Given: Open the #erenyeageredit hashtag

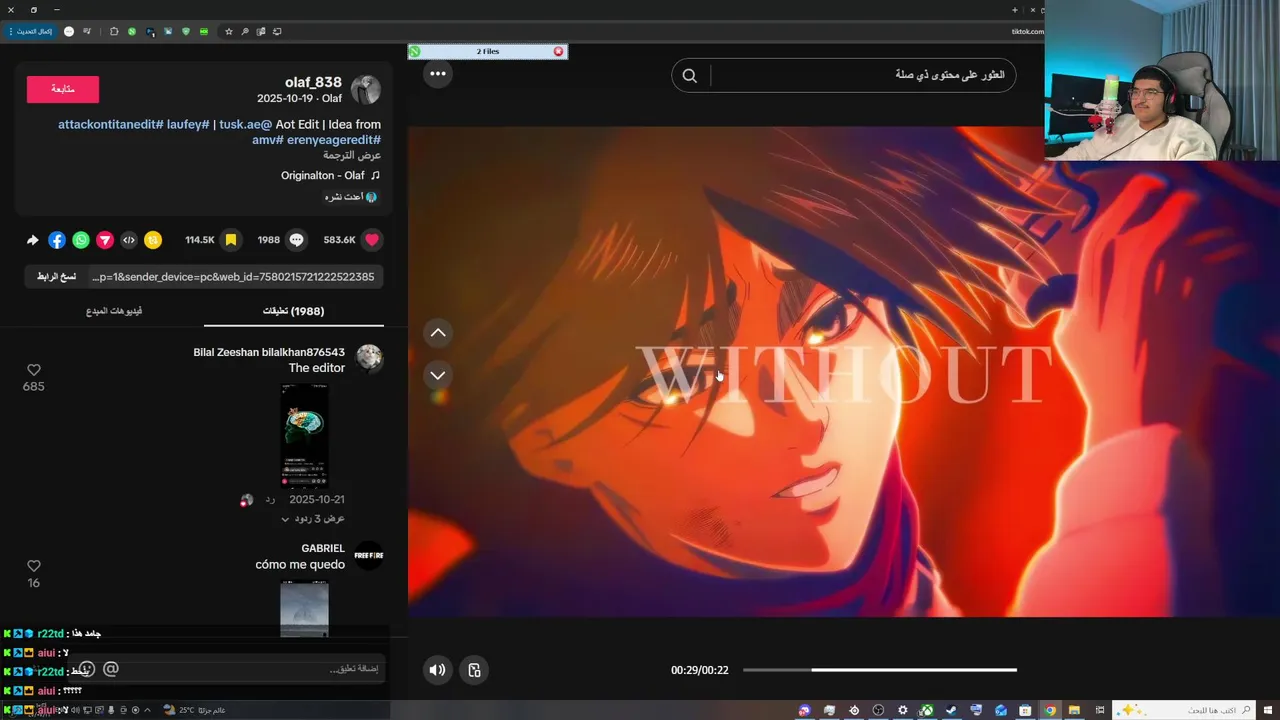Looking at the screenshot, I should 334,140.
